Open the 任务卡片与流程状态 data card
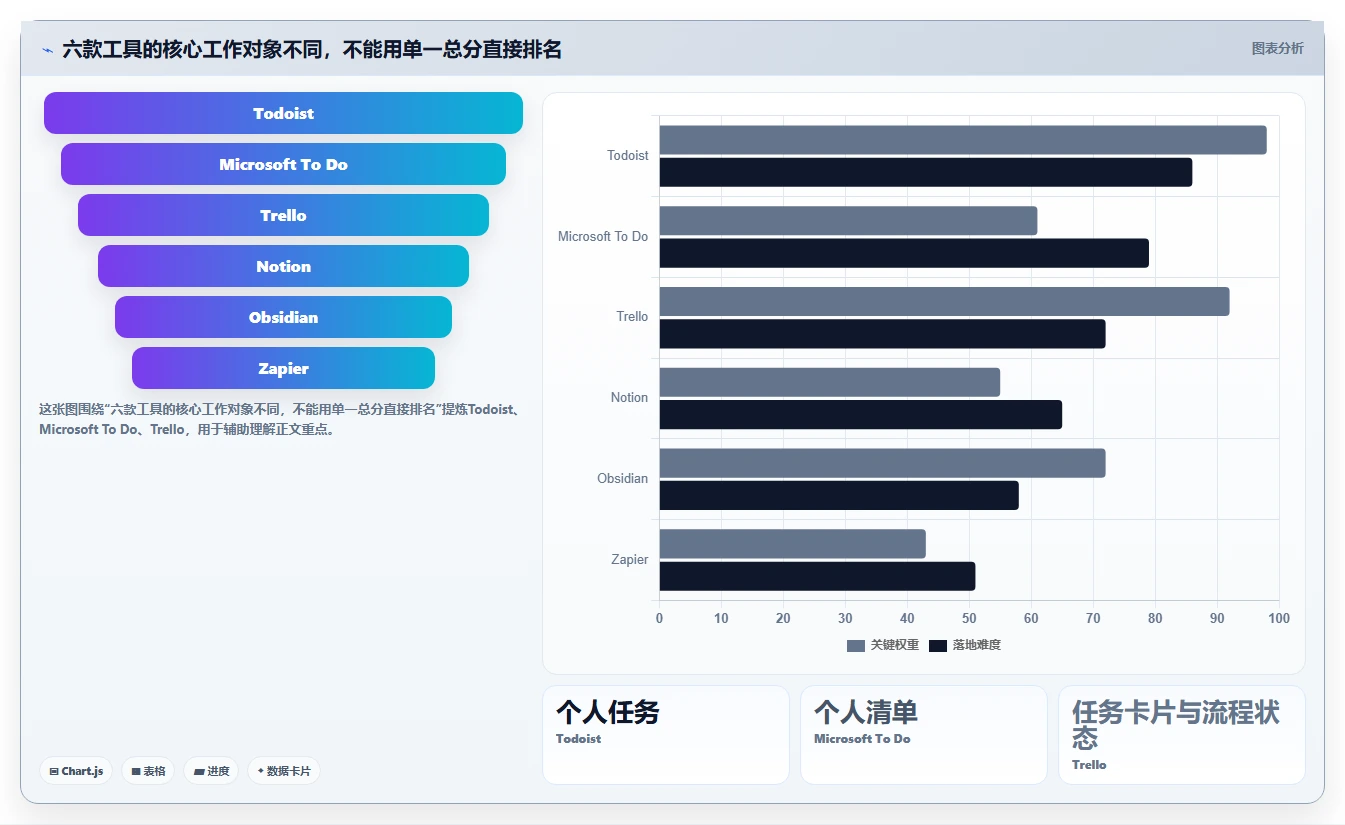The width and height of the screenshot is (1345, 825). point(1182,735)
